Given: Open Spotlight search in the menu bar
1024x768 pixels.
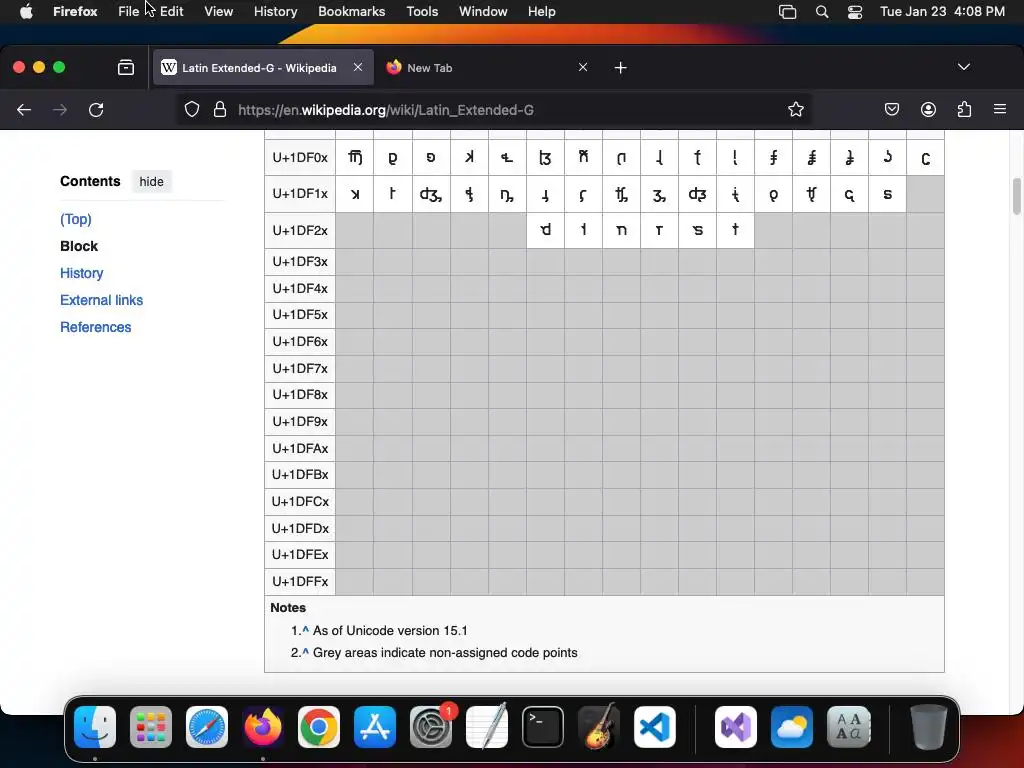Looking at the screenshot, I should pos(822,12).
